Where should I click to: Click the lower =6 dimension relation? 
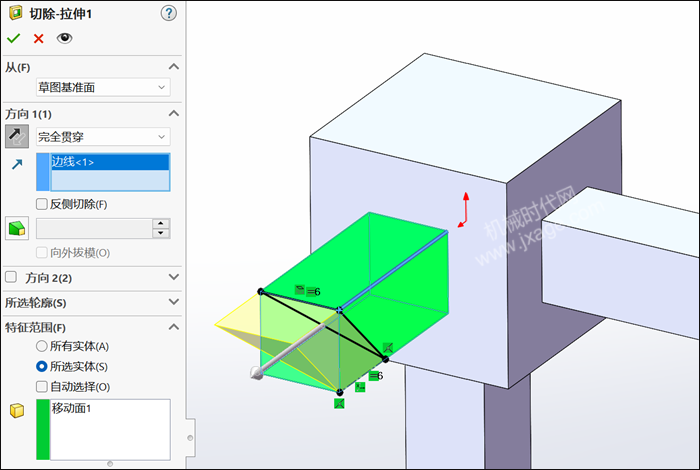(x=376, y=376)
